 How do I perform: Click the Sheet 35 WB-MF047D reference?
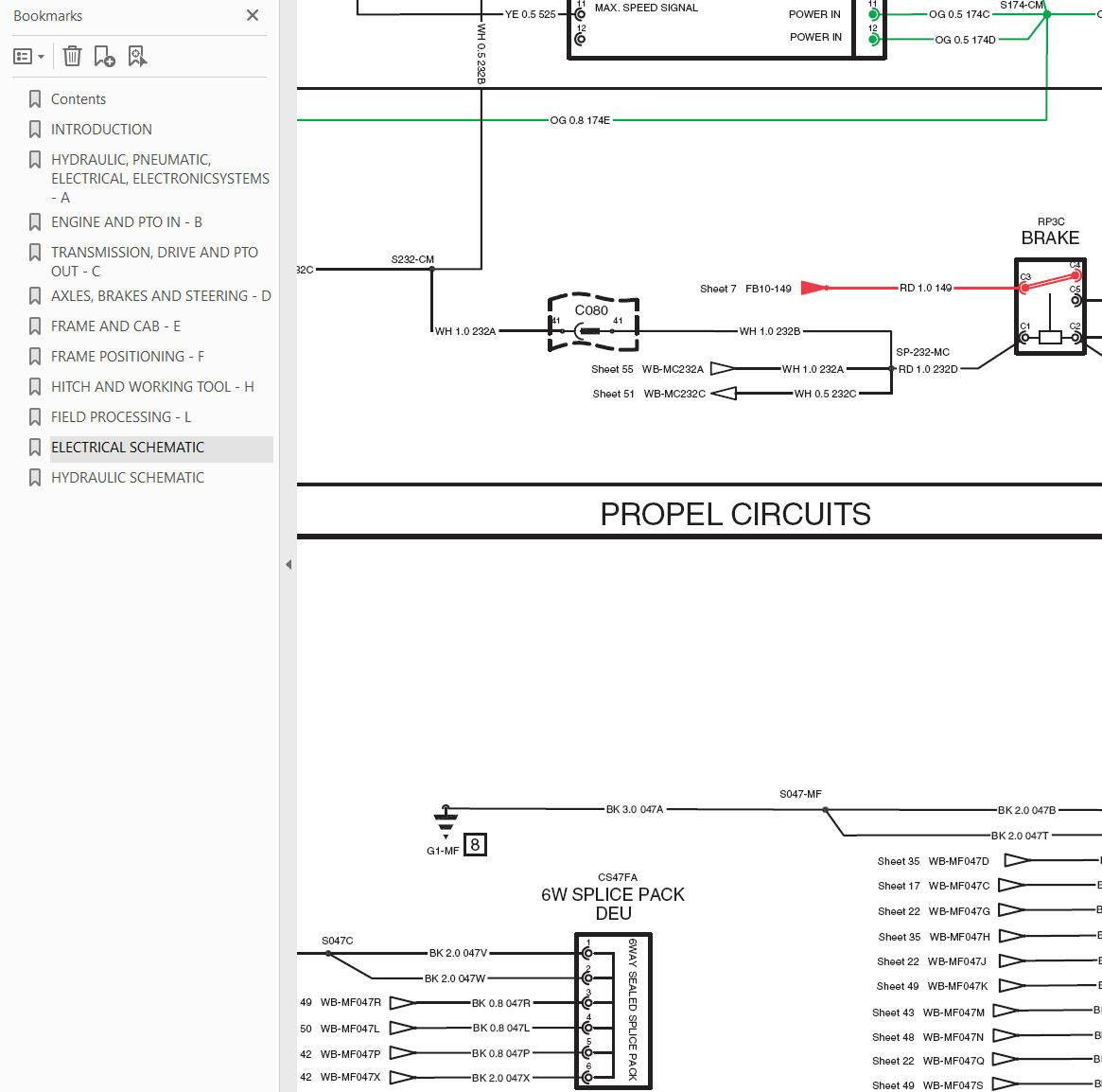[x=934, y=861]
